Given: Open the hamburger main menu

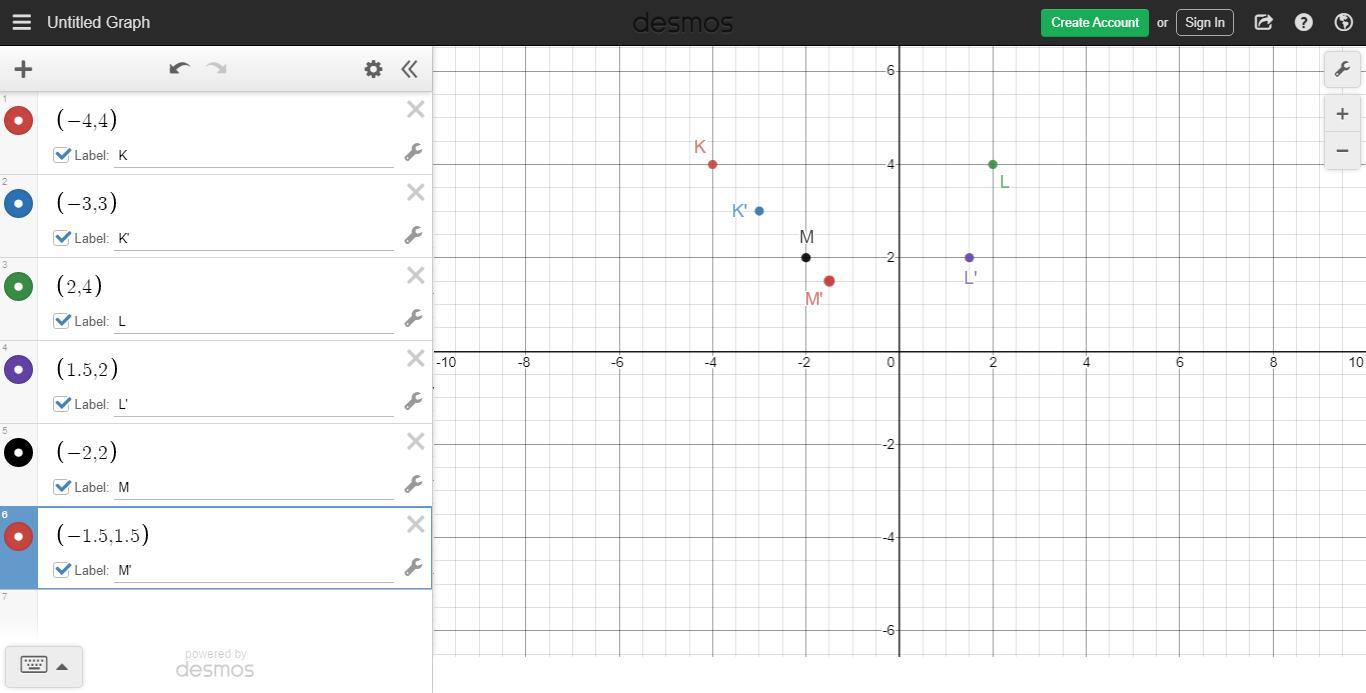Looking at the screenshot, I should [x=21, y=22].
